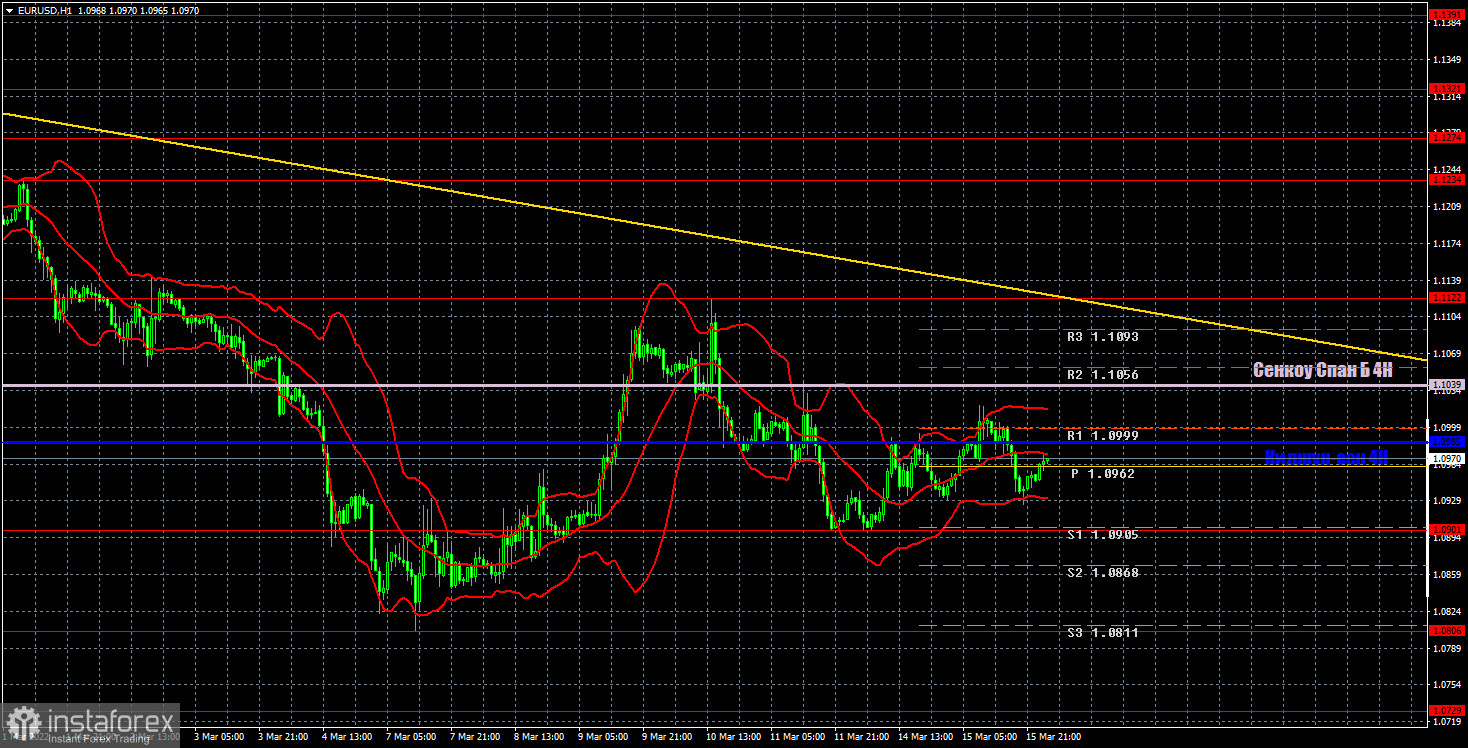This screenshot has width=1468, height=748.
Task: Select the blue Кижун-сен 4H label
Action: pos(1327,457)
